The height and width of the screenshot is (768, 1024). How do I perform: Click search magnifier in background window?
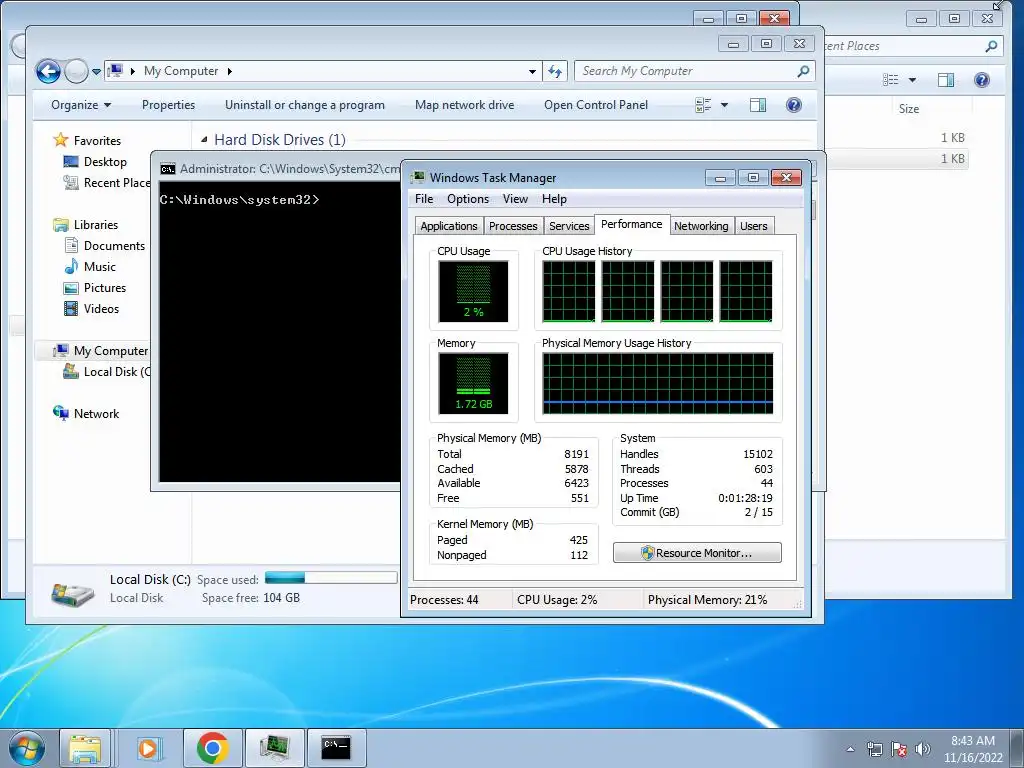coord(991,46)
